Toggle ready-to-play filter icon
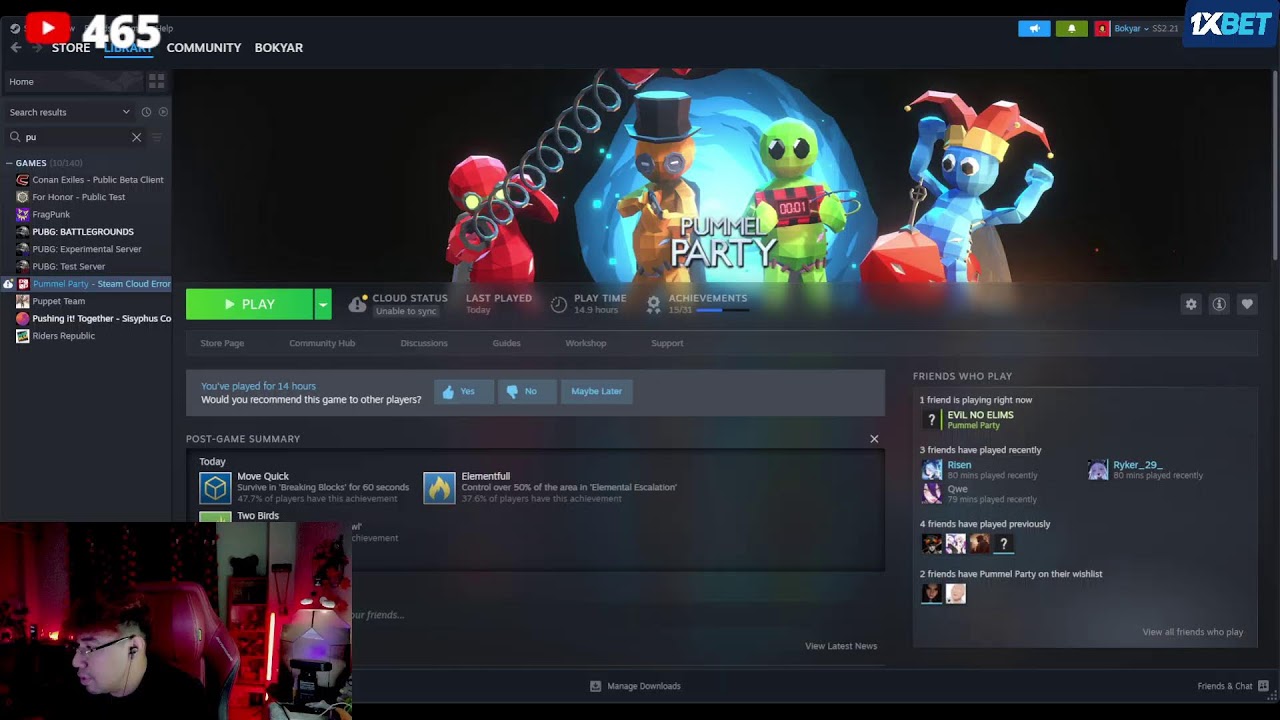 pyautogui.click(x=163, y=112)
